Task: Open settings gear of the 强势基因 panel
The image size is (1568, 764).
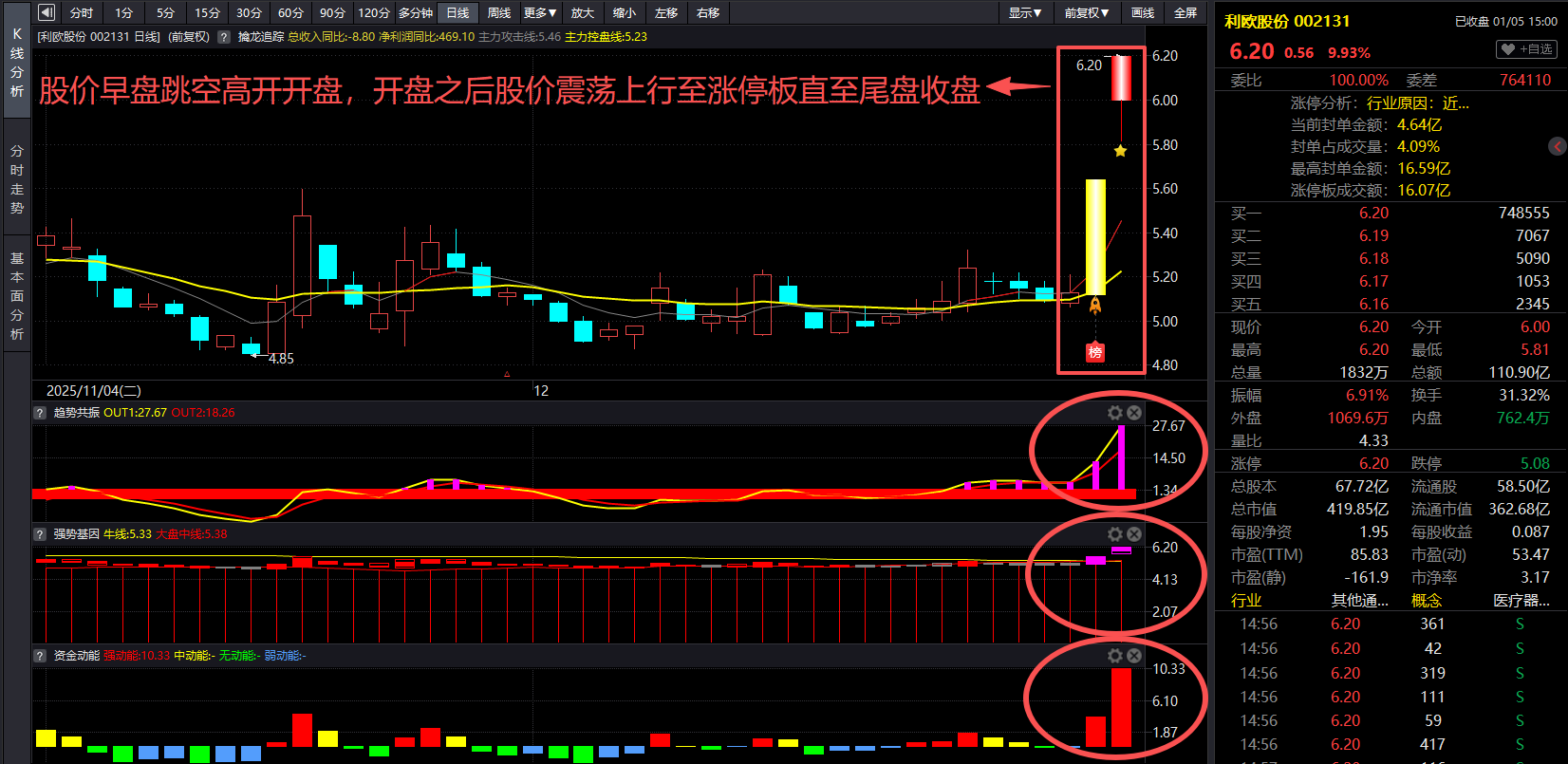Action: 1115,534
